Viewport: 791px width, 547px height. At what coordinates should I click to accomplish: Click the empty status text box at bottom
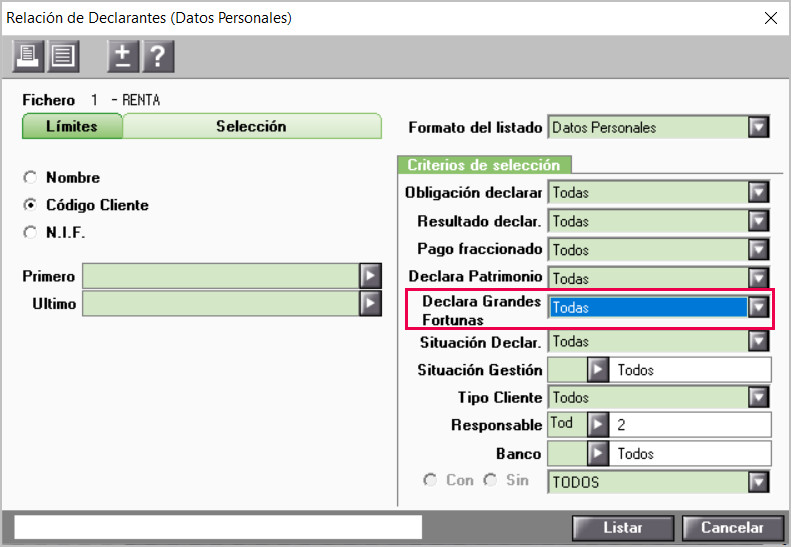click(x=218, y=527)
